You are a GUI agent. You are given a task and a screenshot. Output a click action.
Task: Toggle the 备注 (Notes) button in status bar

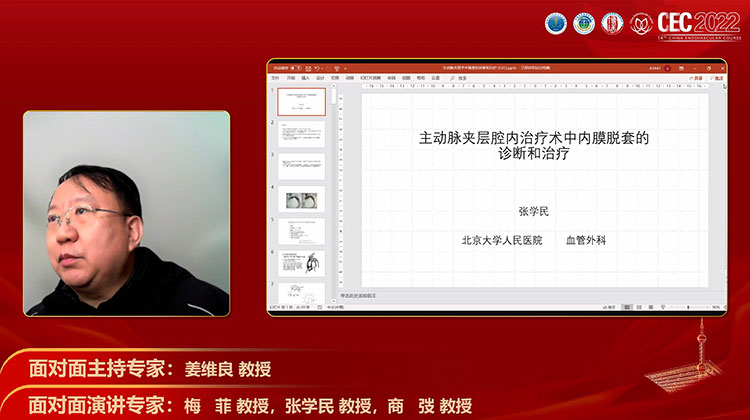[x=609, y=307]
